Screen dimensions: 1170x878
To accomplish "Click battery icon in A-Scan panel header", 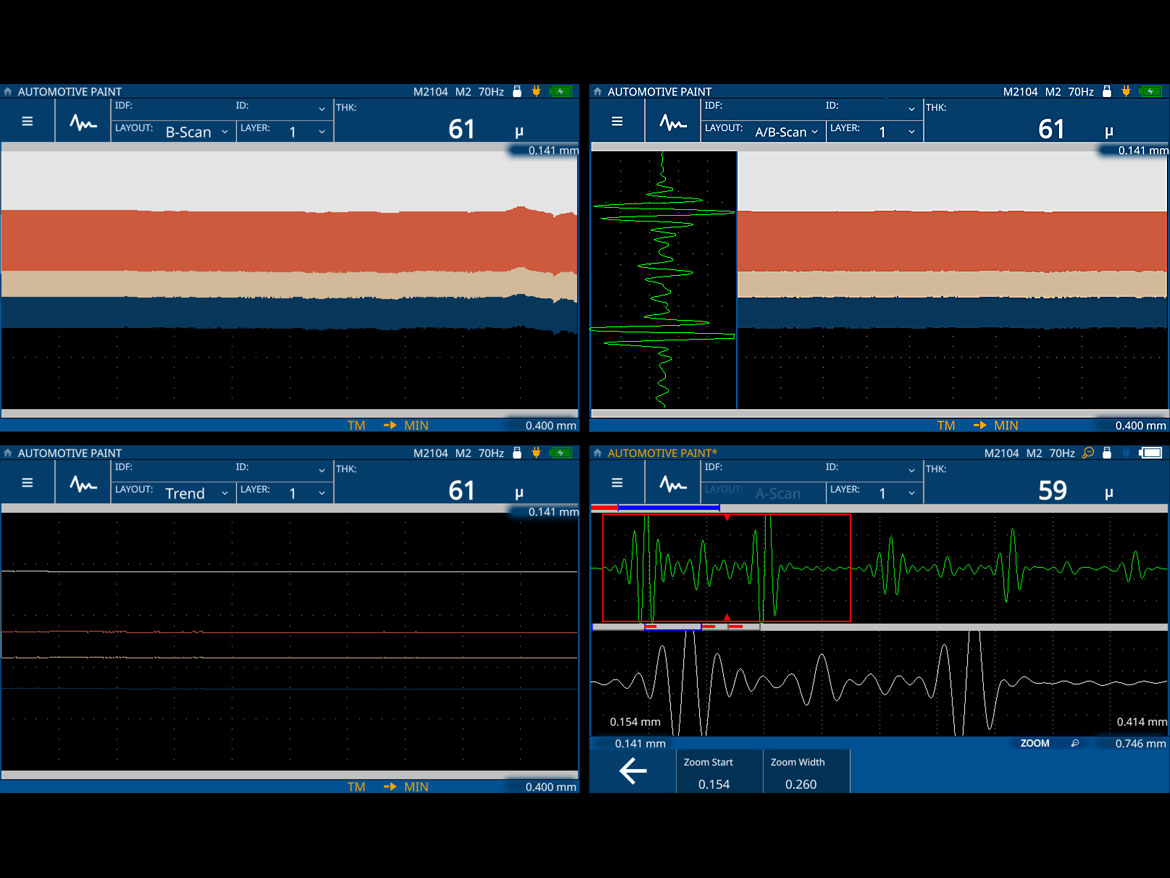I will [x=1151, y=453].
